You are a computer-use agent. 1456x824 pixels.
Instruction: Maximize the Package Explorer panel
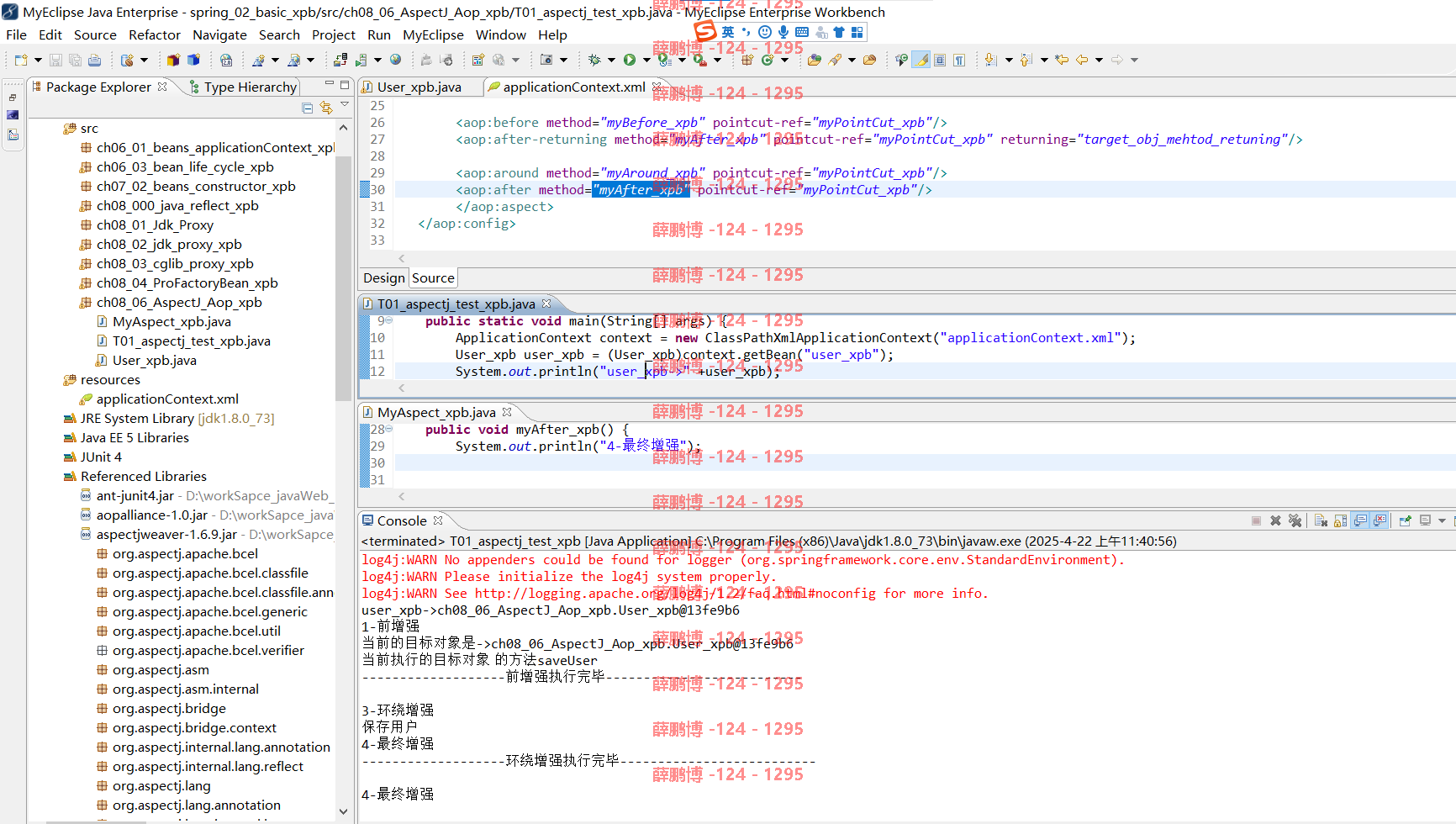[x=345, y=85]
